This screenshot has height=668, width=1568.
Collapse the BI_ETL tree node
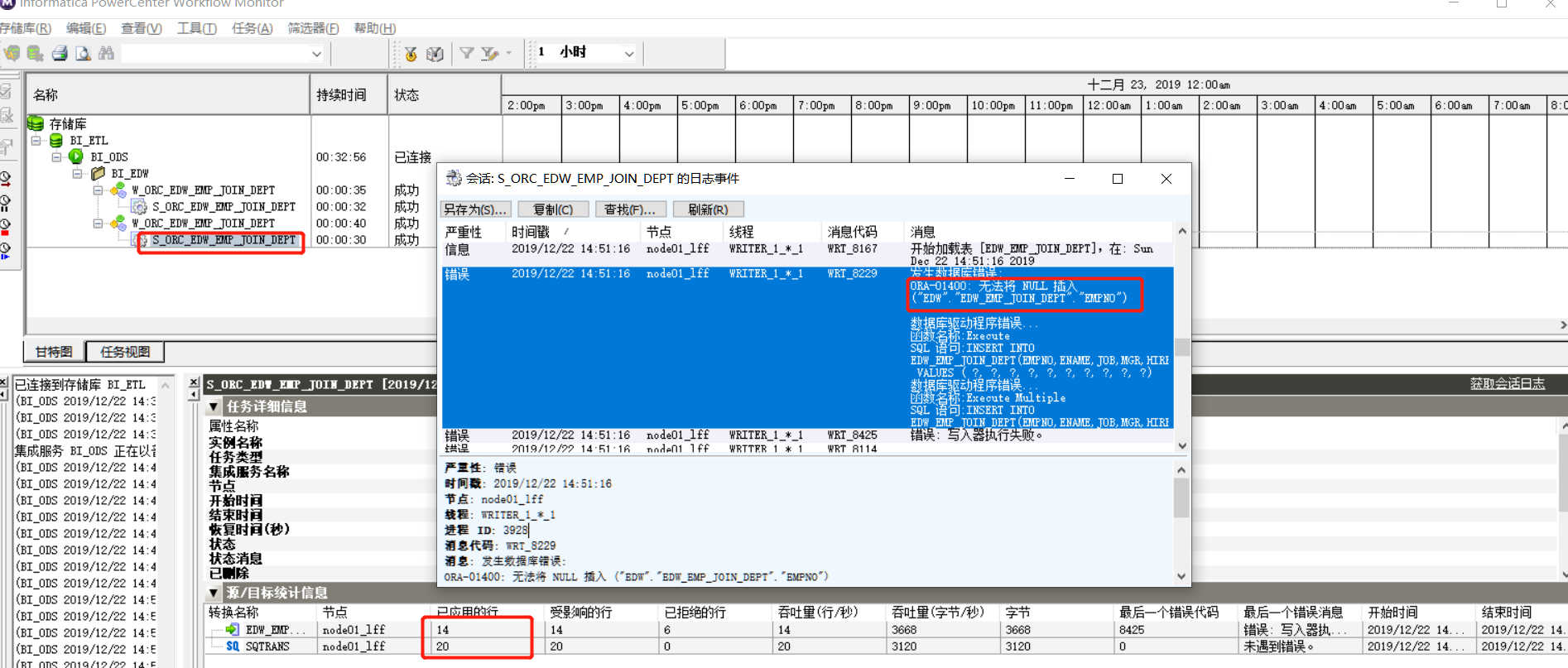pyautogui.click(x=36, y=141)
